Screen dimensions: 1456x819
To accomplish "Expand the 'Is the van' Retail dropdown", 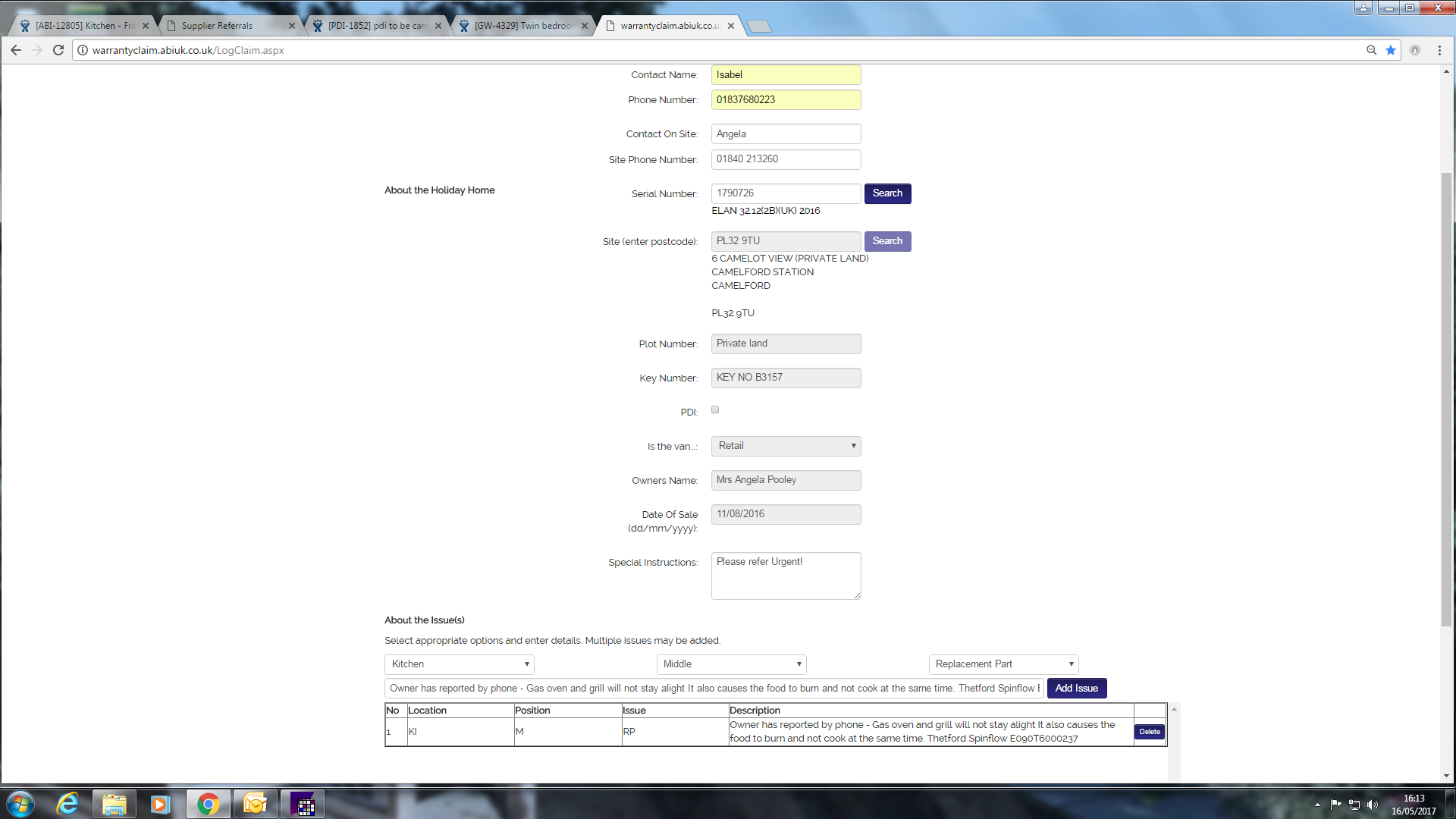I will coord(786,446).
